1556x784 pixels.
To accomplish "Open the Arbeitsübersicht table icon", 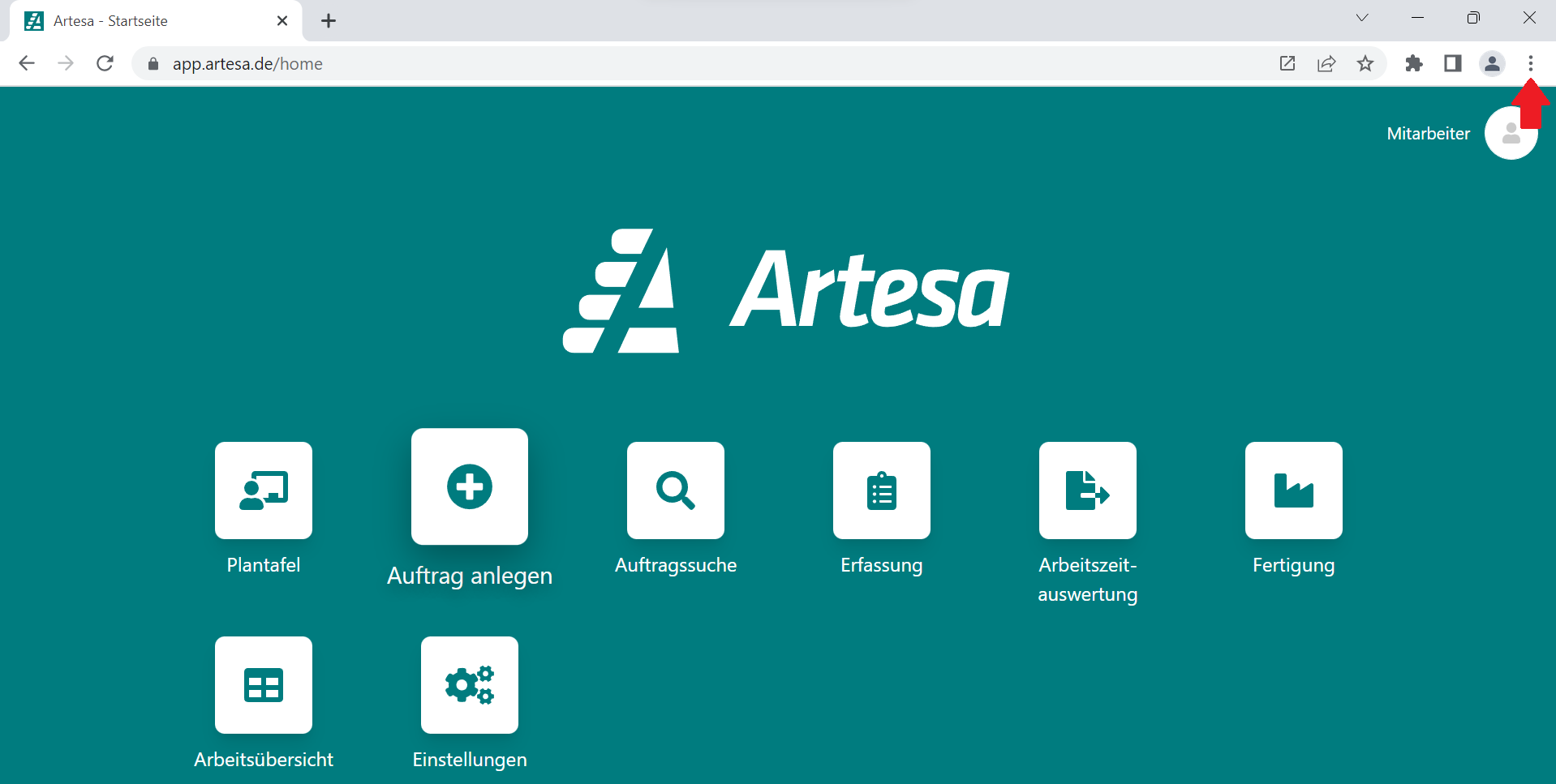I will coord(264,685).
